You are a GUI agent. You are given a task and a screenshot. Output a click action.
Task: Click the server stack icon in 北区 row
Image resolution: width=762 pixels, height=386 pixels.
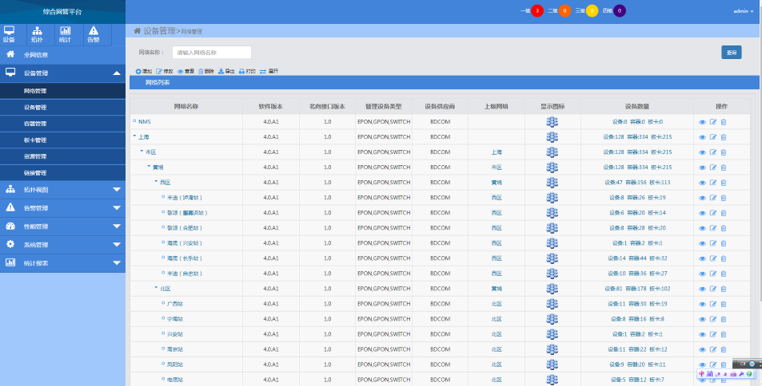pos(552,288)
